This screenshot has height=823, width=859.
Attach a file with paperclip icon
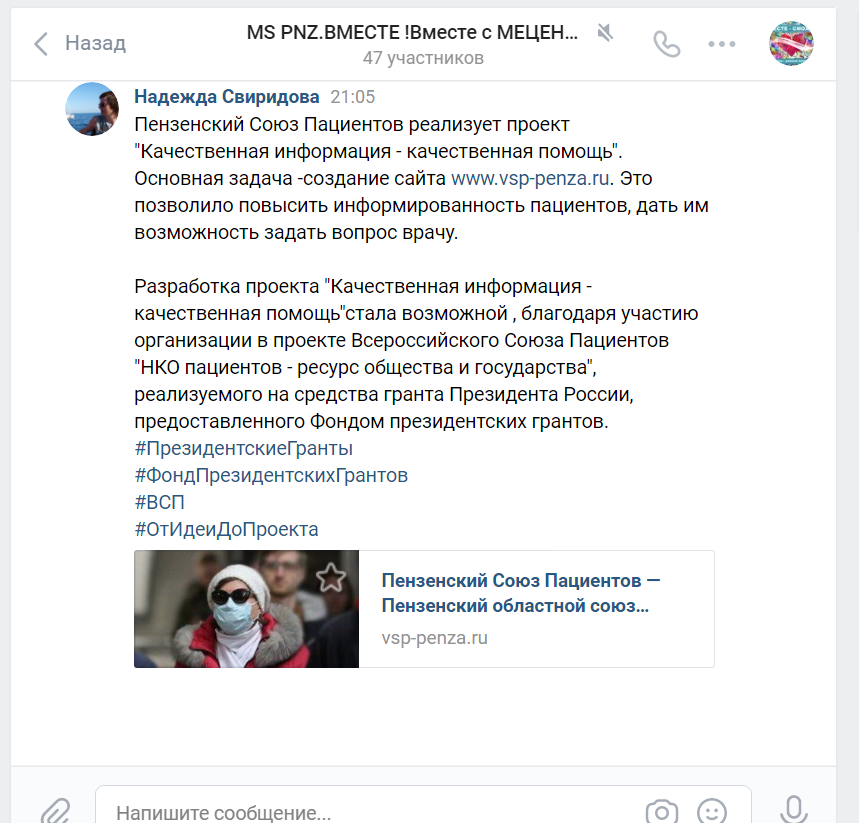55,811
